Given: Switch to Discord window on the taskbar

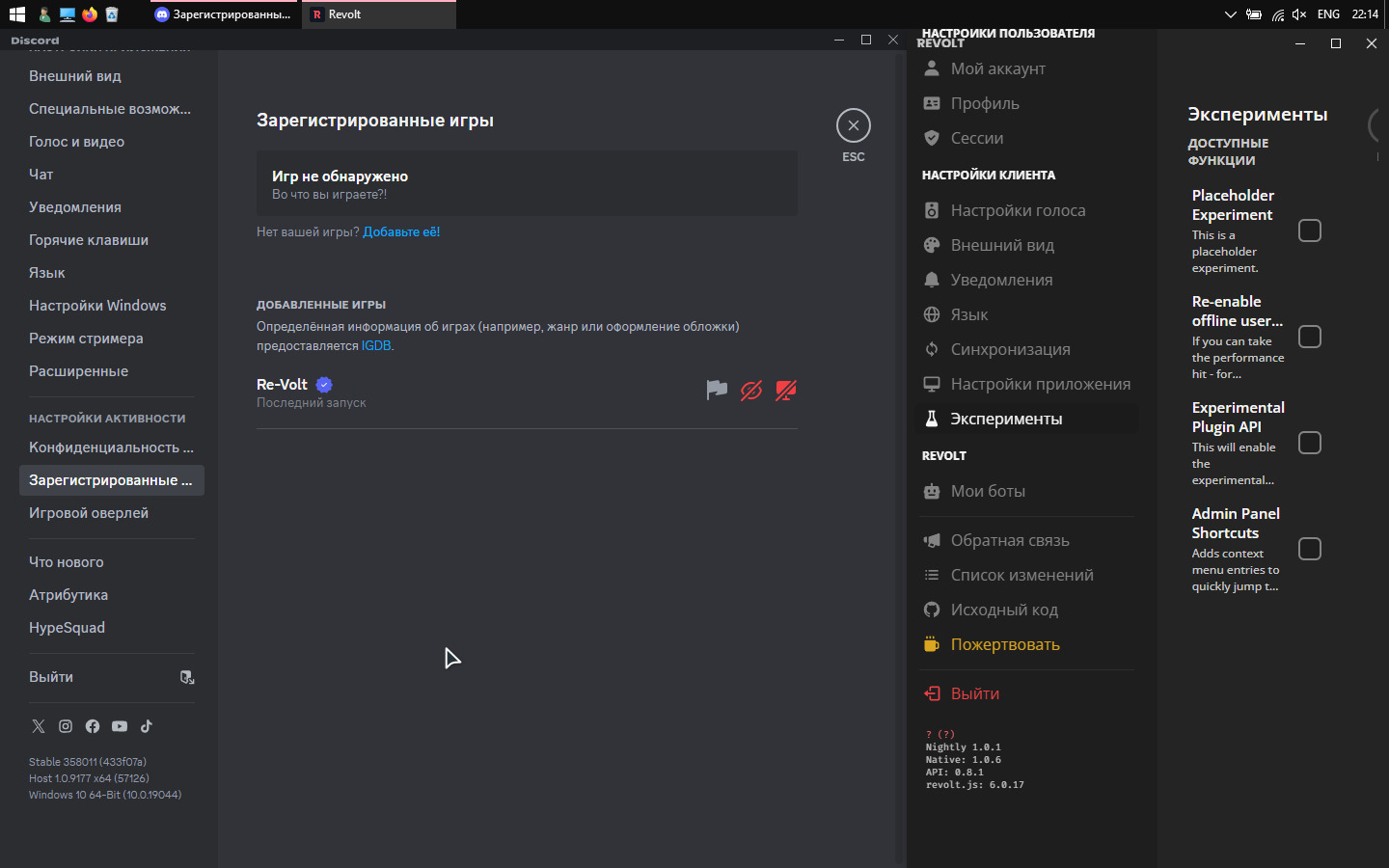Looking at the screenshot, I should click(x=226, y=14).
